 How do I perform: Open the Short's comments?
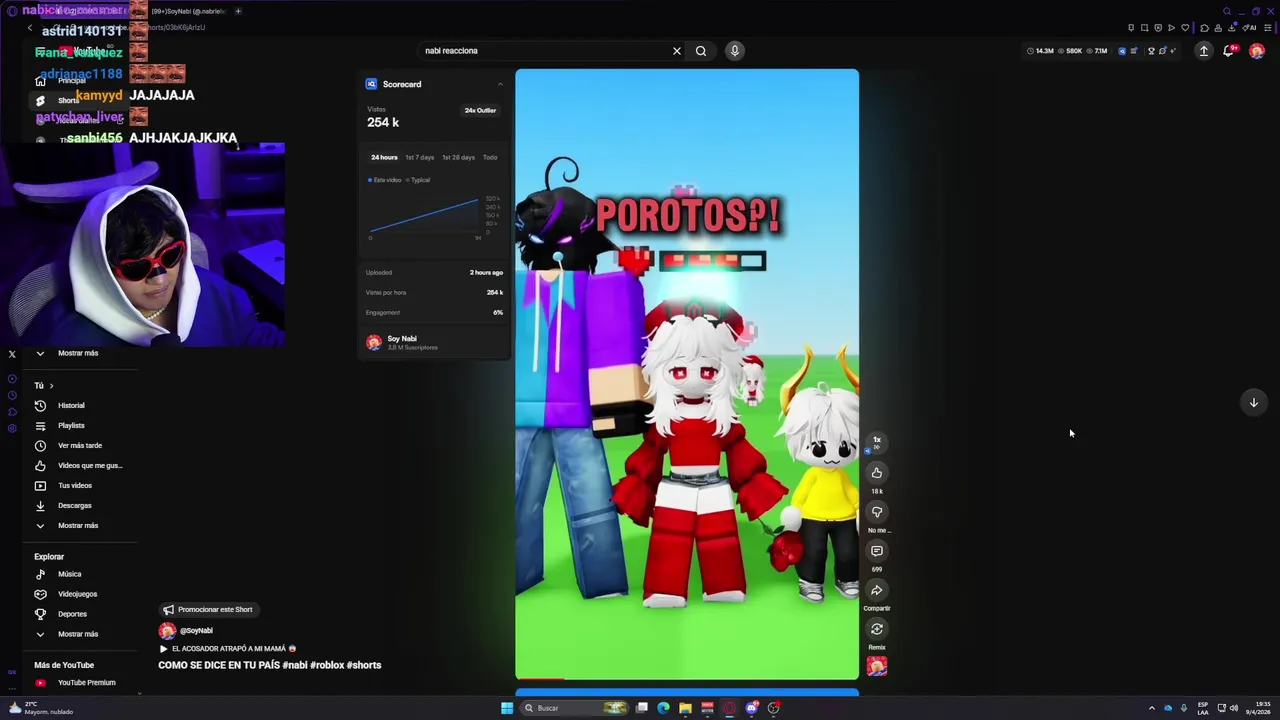(877, 551)
